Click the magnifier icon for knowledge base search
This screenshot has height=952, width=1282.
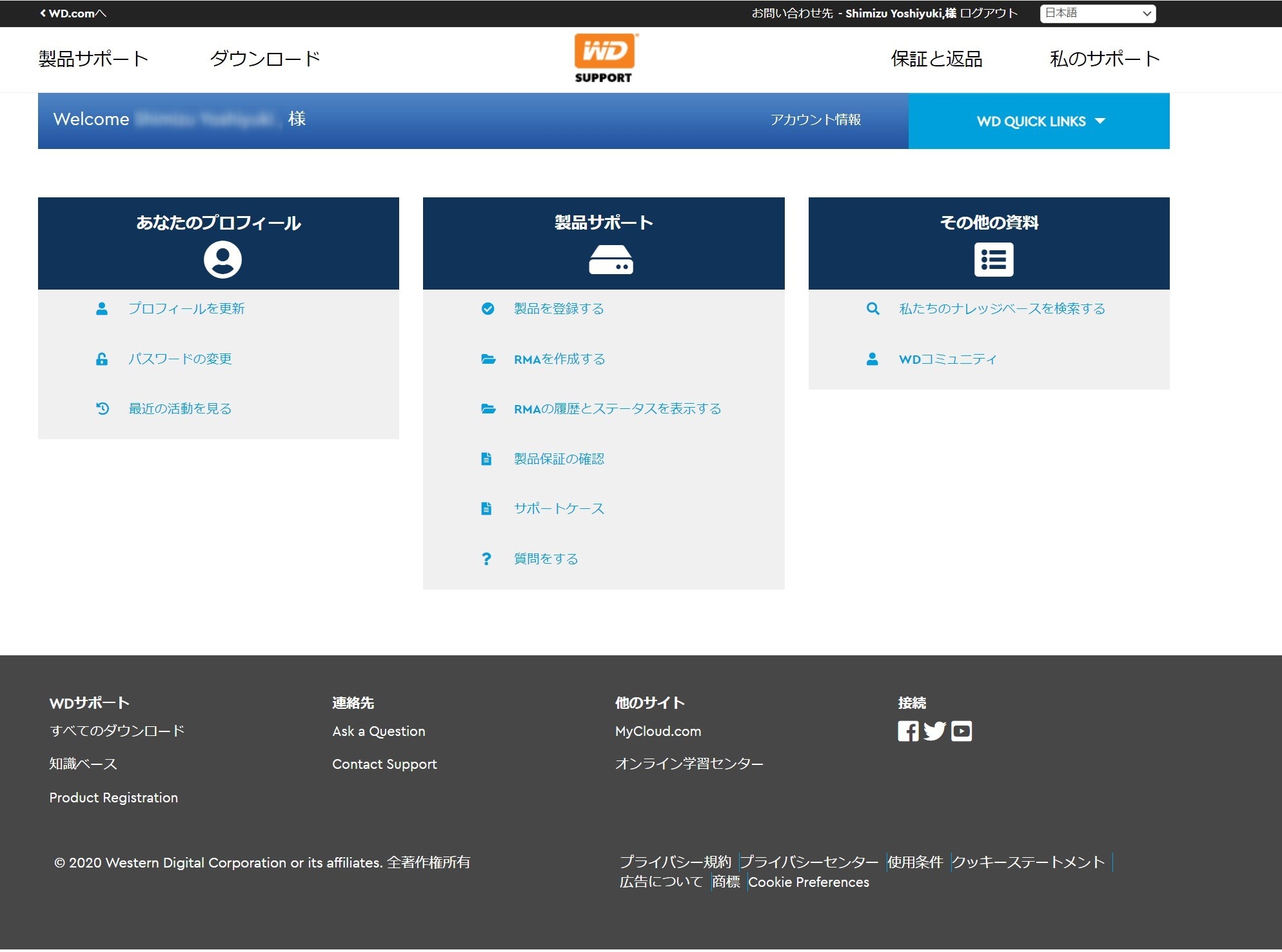coord(873,309)
